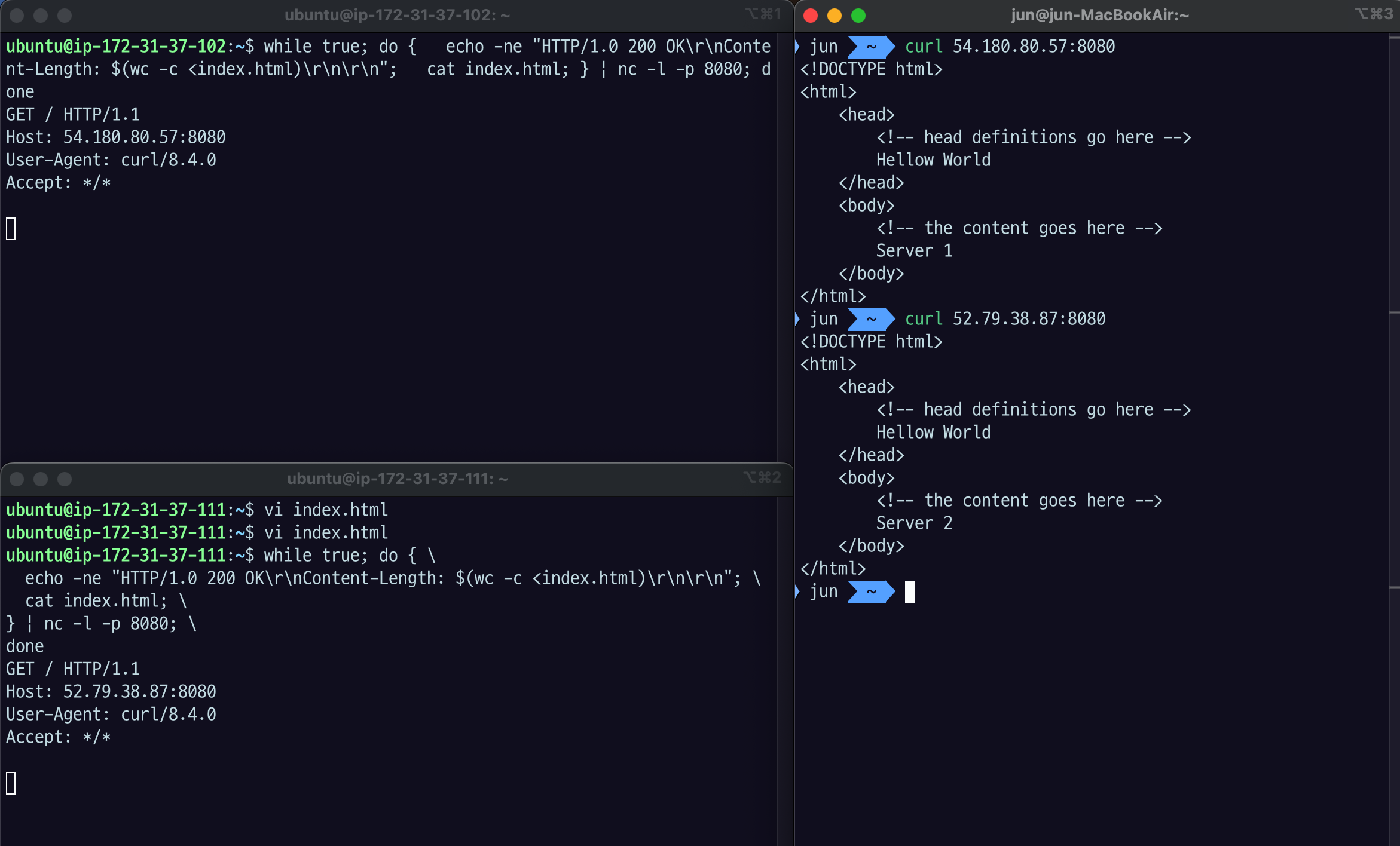This screenshot has height=846, width=1400.
Task: Click the curl 52.79.38.87:8080 command text
Action: coord(1005,319)
